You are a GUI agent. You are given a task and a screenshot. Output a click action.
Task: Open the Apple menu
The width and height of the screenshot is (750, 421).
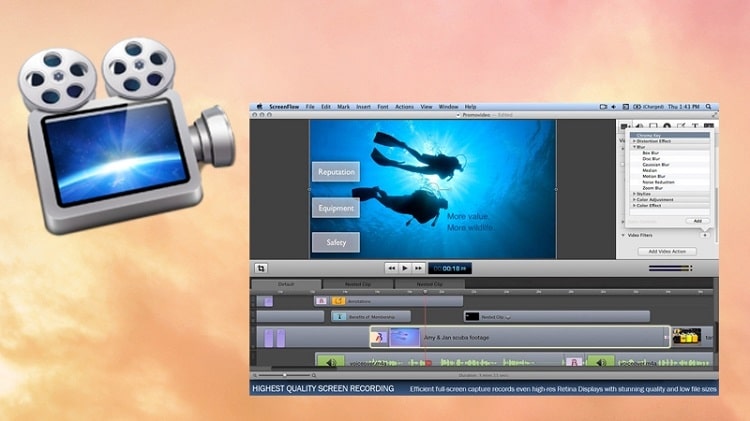[260, 107]
